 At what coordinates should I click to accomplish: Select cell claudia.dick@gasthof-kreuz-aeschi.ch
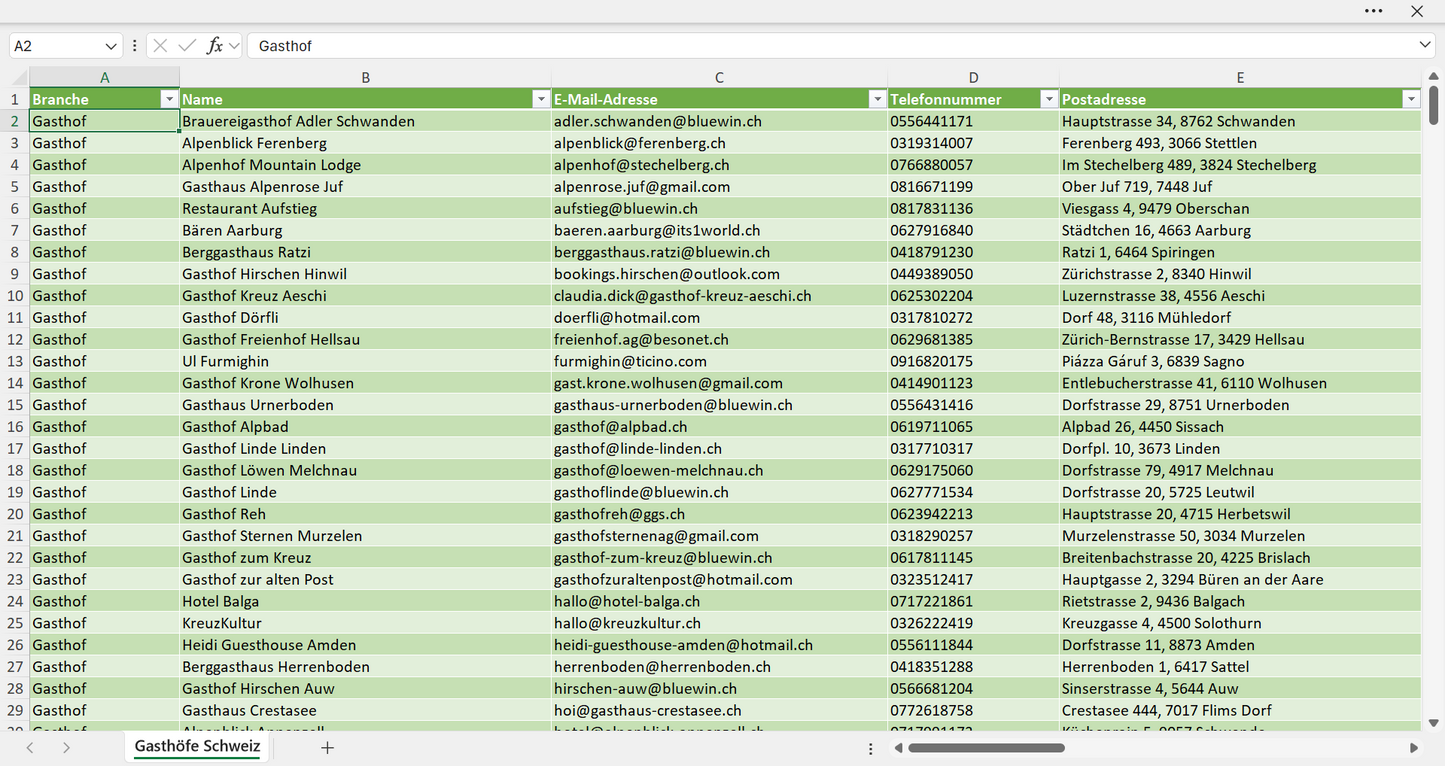click(x=719, y=296)
